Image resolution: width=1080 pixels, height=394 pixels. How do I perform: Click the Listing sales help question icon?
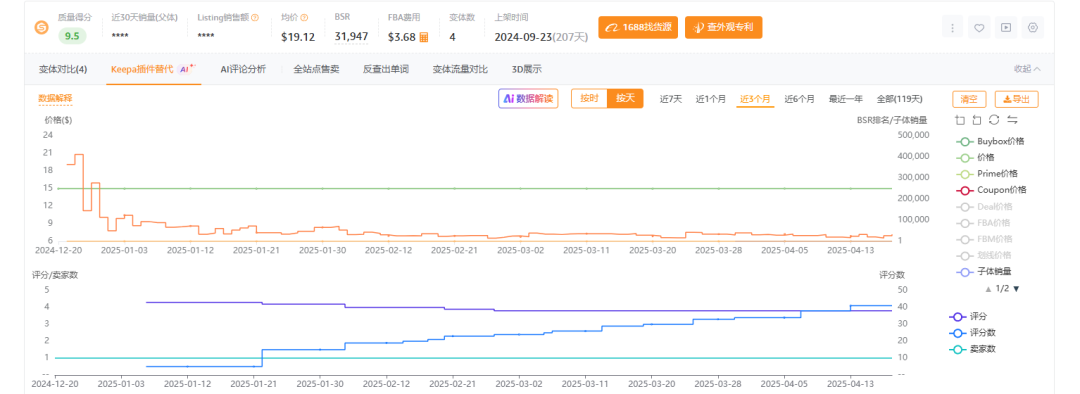(x=255, y=17)
